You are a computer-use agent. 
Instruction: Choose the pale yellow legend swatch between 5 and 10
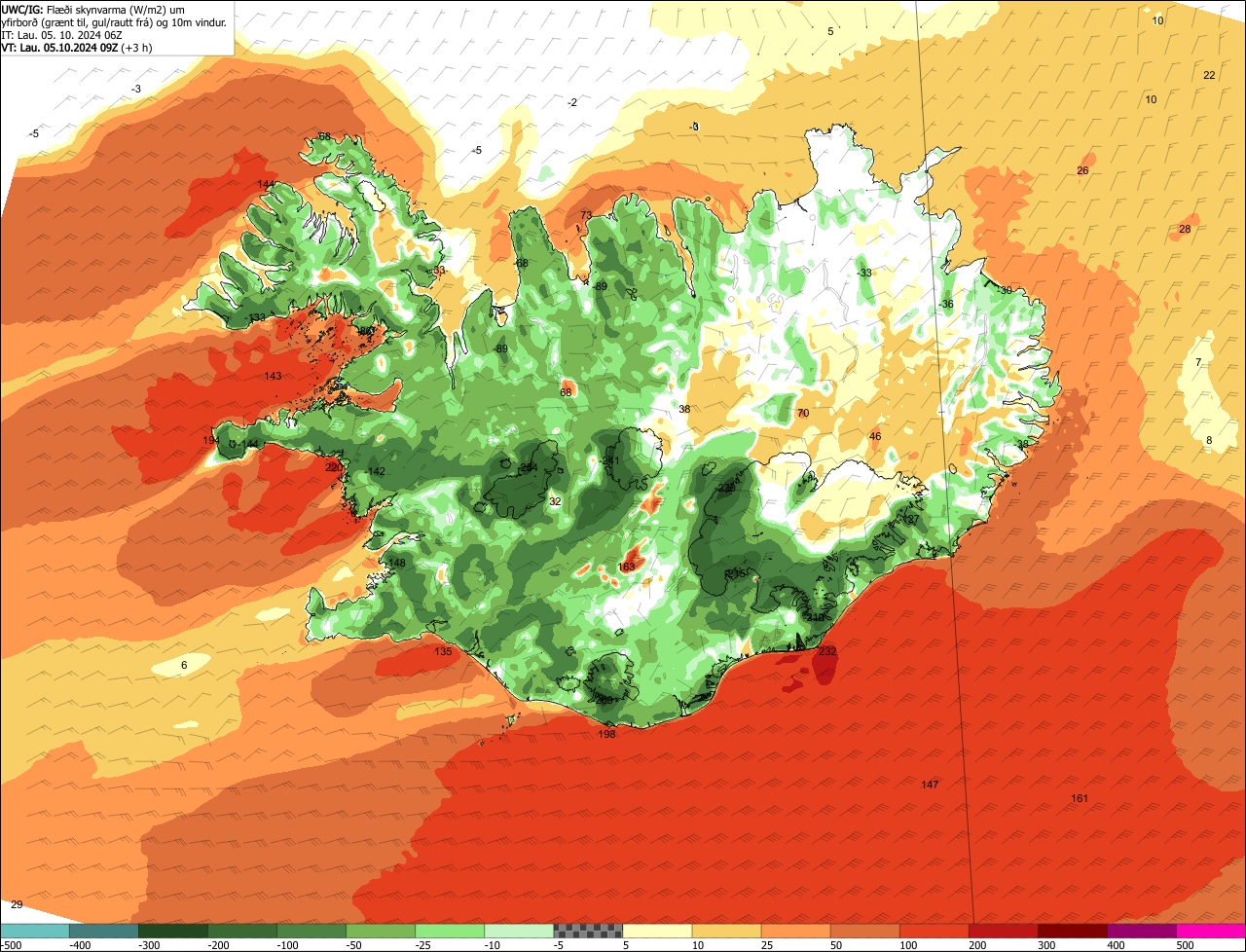click(x=658, y=931)
